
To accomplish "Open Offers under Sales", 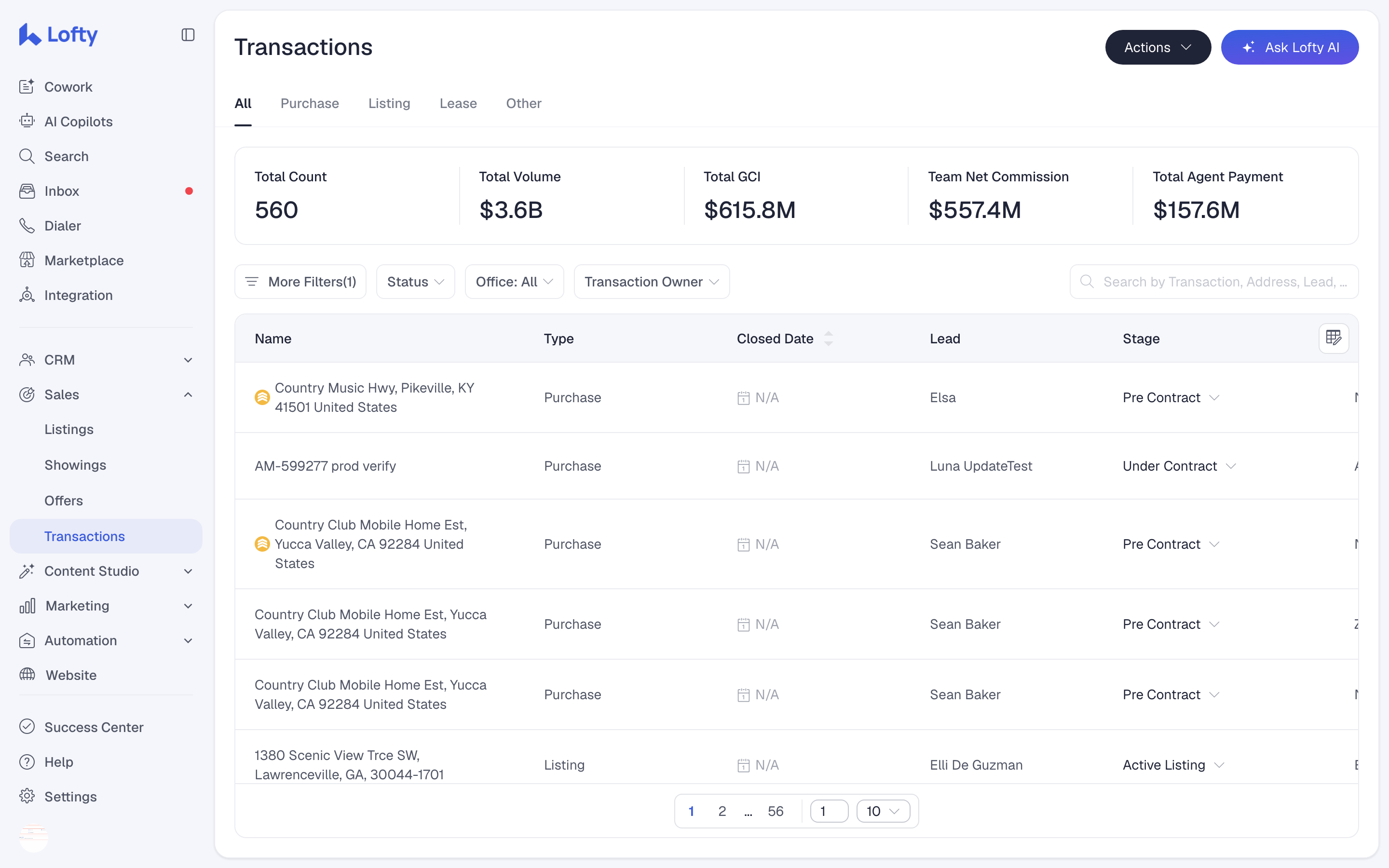I will 64,501.
